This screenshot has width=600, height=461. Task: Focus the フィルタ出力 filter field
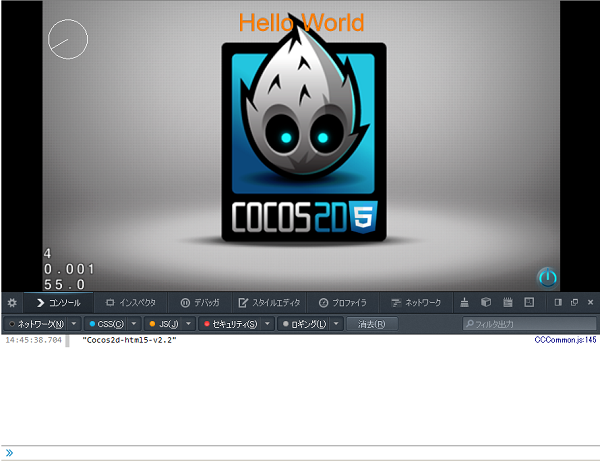(529, 324)
